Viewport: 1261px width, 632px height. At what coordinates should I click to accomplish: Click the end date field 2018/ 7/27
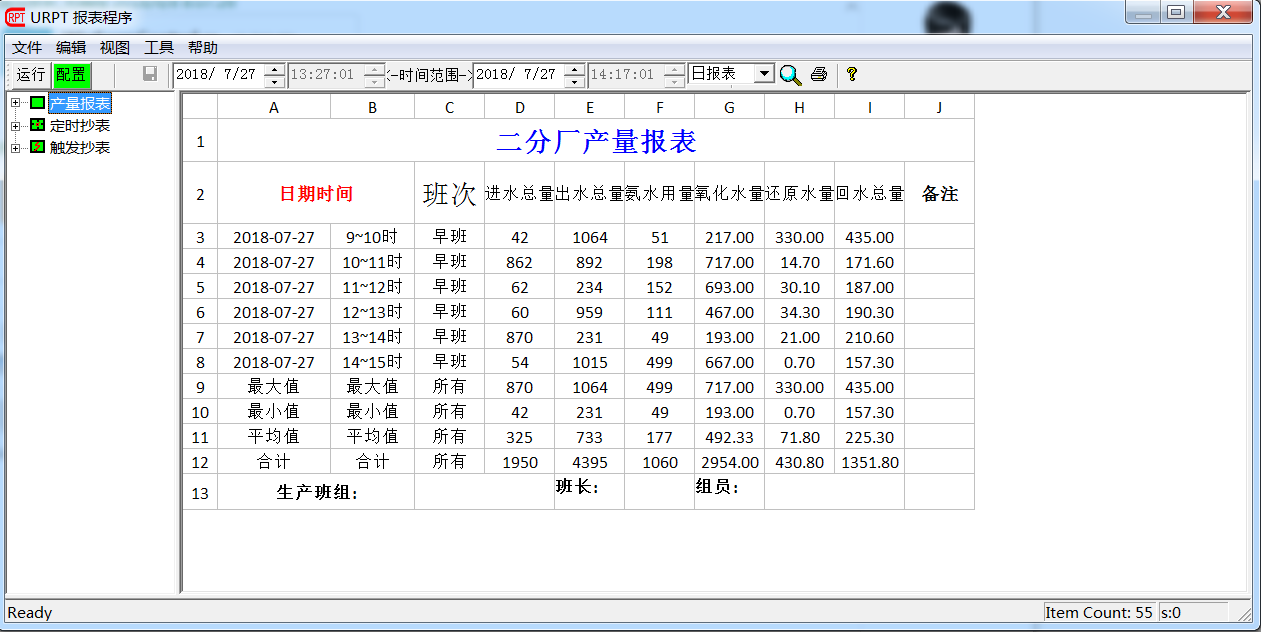[x=517, y=74]
